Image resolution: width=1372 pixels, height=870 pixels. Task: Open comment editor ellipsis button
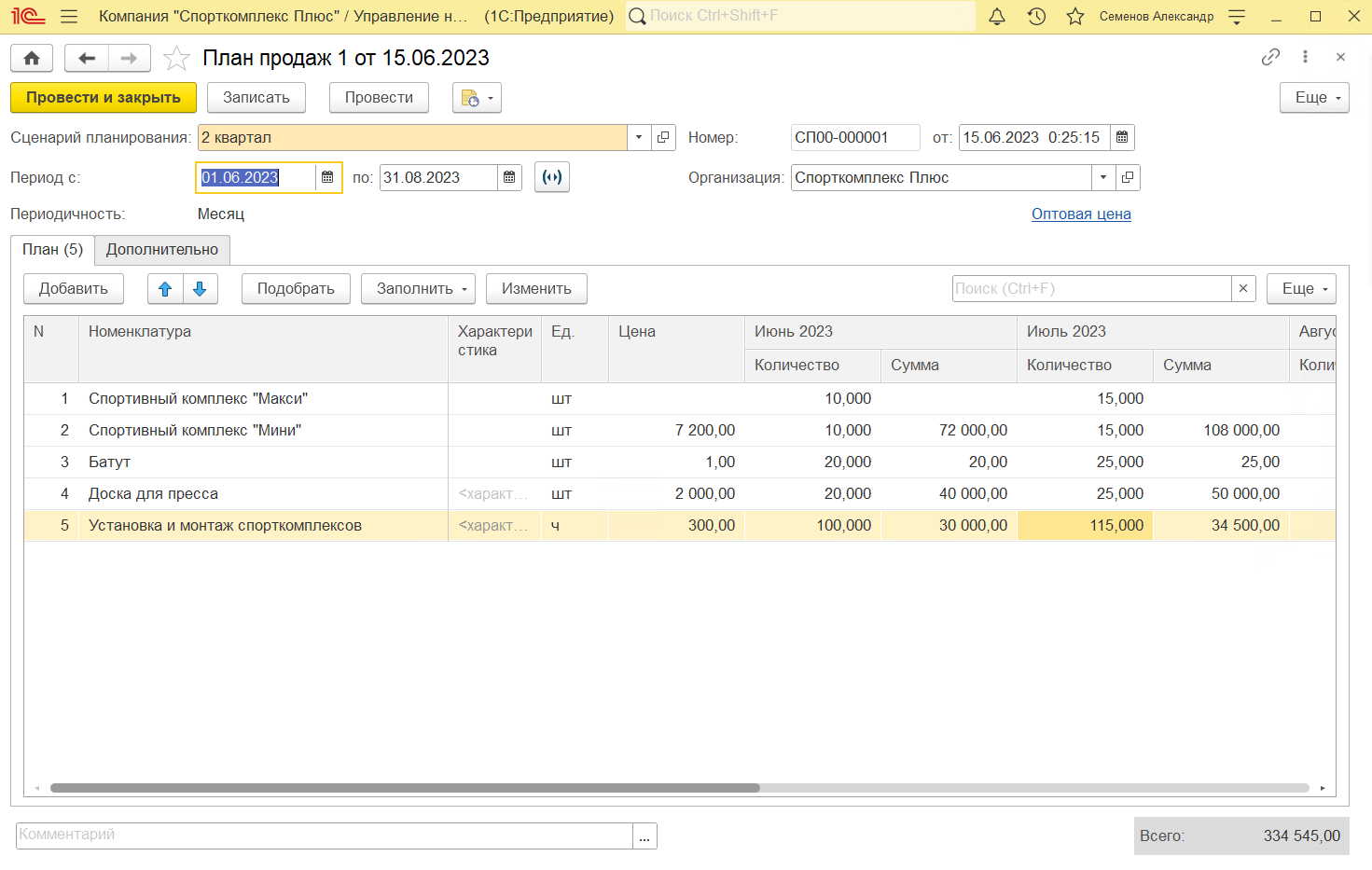pyautogui.click(x=644, y=835)
